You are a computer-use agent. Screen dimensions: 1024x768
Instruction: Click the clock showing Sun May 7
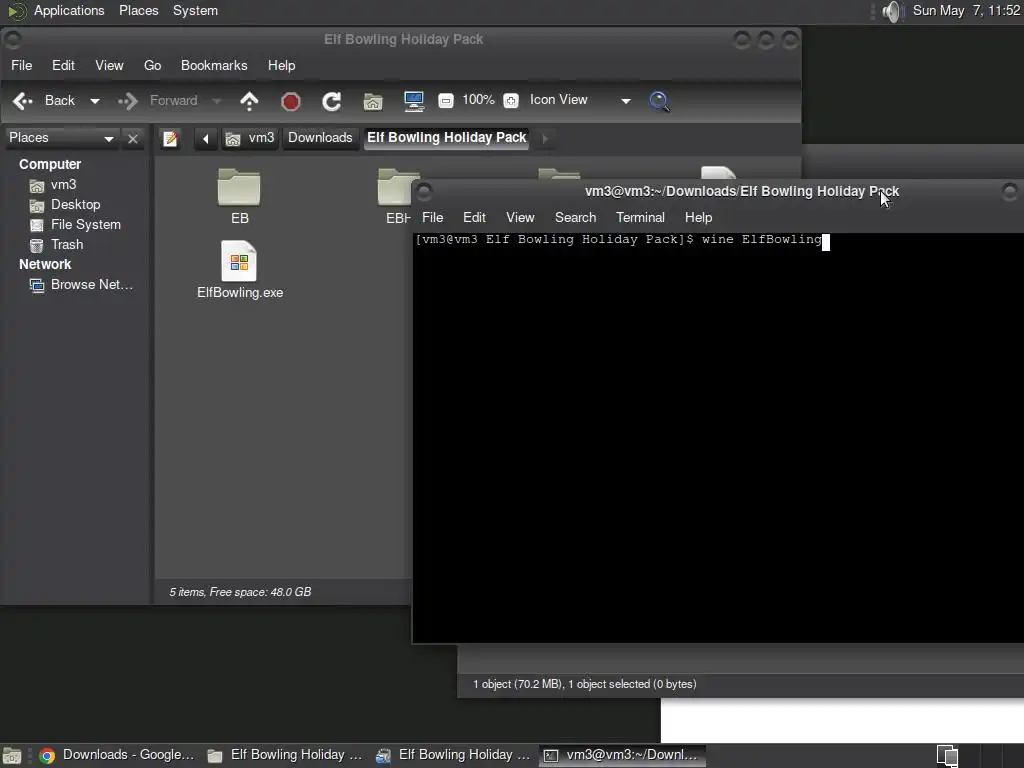tap(966, 10)
